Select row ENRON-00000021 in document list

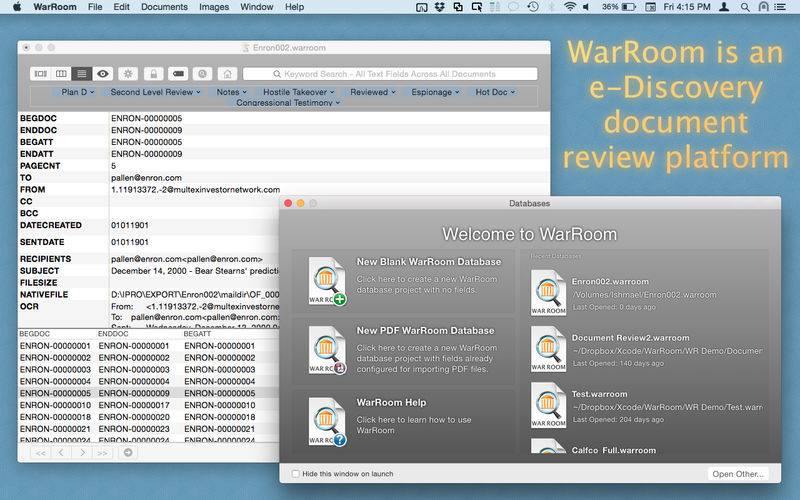(x=148, y=429)
